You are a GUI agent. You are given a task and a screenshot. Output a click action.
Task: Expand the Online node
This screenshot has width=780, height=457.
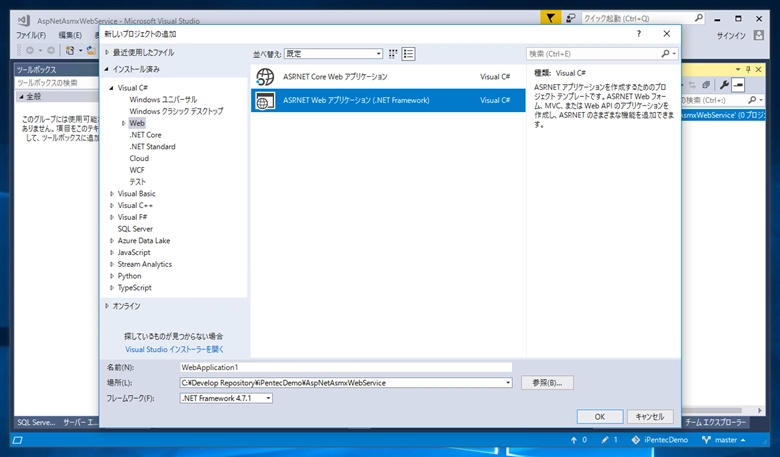point(106,306)
